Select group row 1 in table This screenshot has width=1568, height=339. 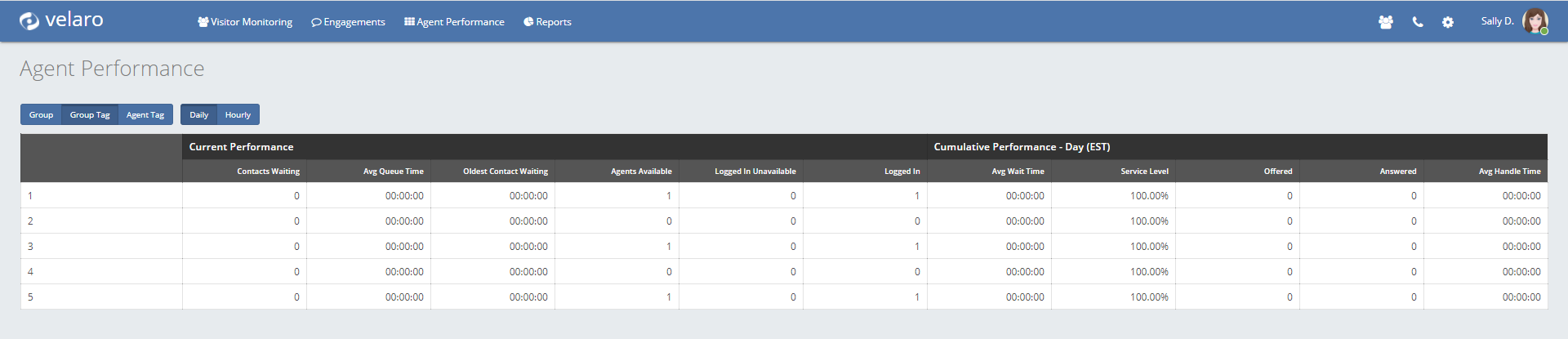tap(30, 196)
